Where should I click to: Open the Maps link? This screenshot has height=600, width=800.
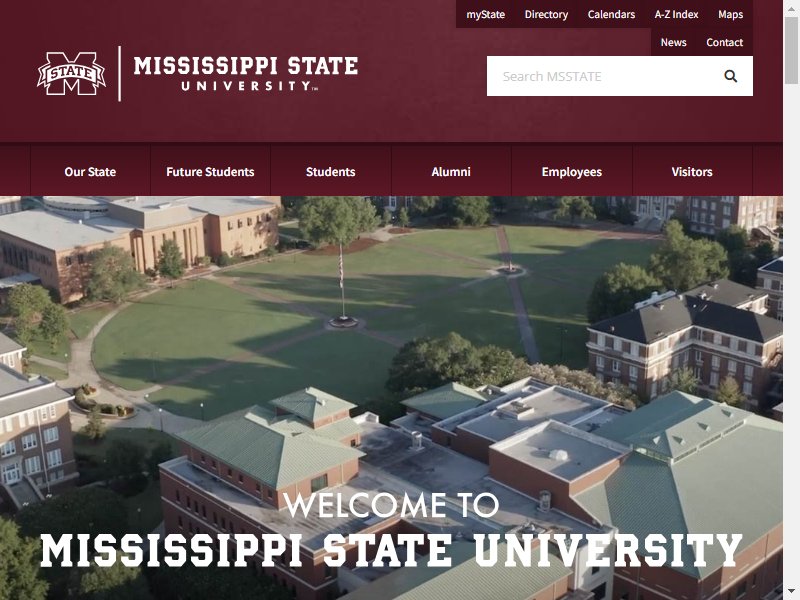(730, 14)
